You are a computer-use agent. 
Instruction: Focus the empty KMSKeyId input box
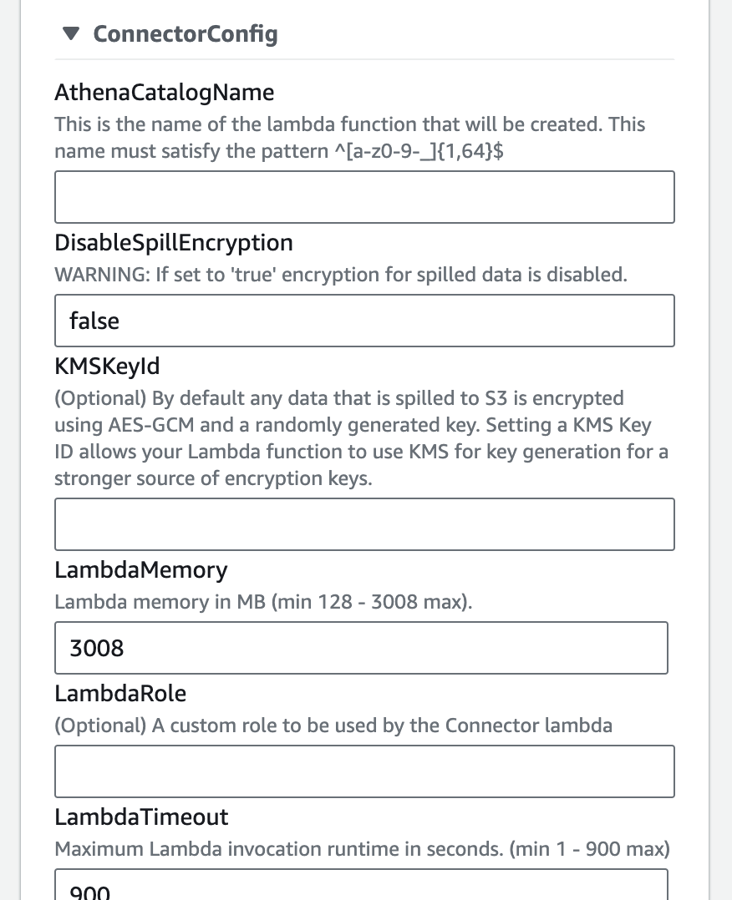pos(365,524)
